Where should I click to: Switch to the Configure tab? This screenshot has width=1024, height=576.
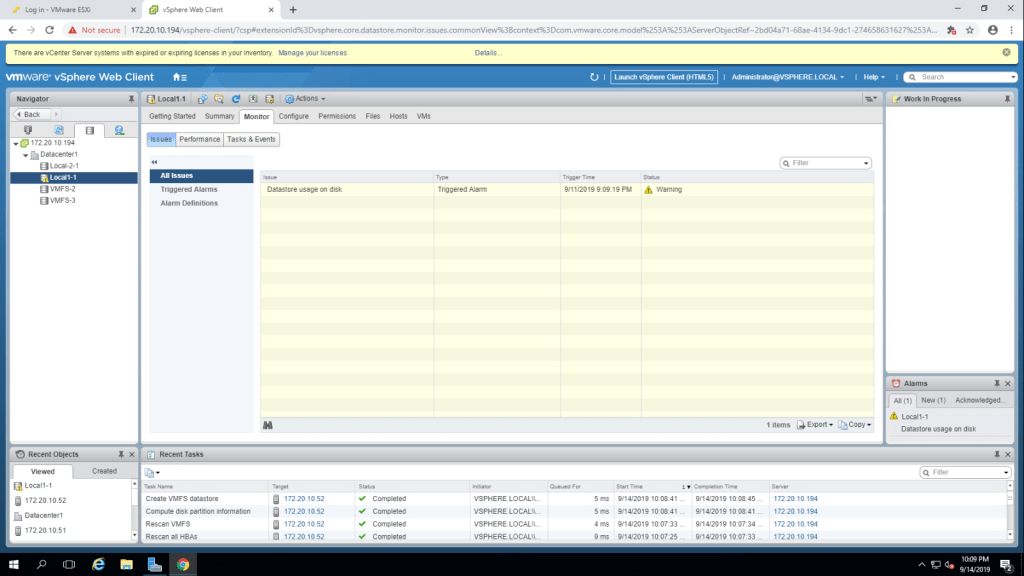(293, 116)
